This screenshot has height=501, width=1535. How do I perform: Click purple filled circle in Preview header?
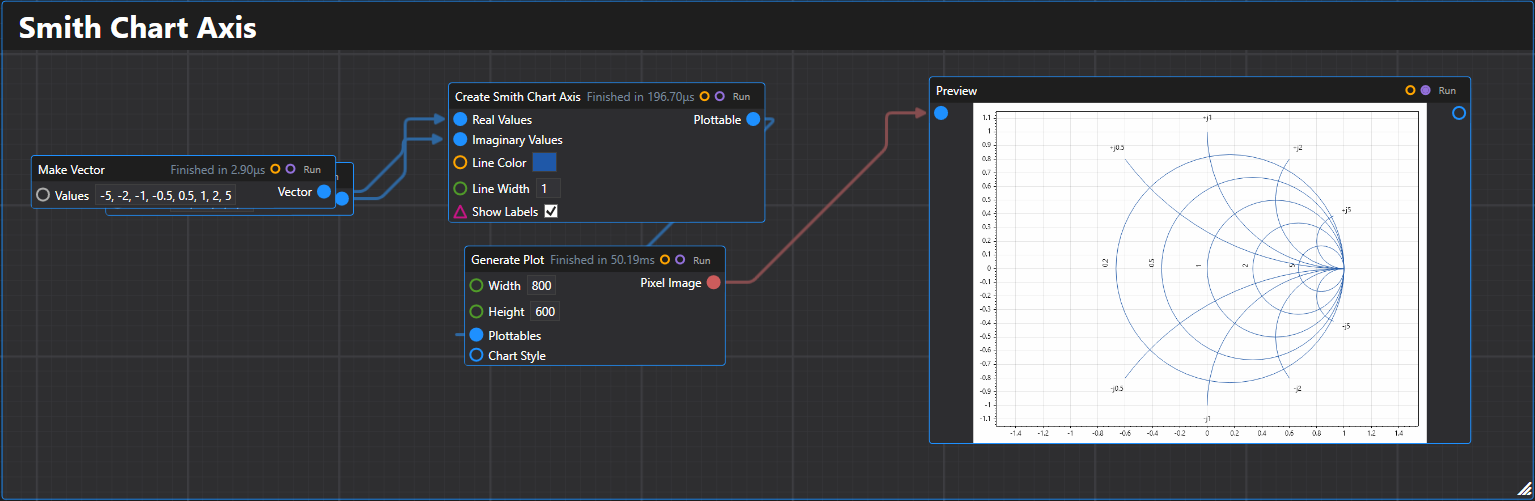coord(1425,91)
